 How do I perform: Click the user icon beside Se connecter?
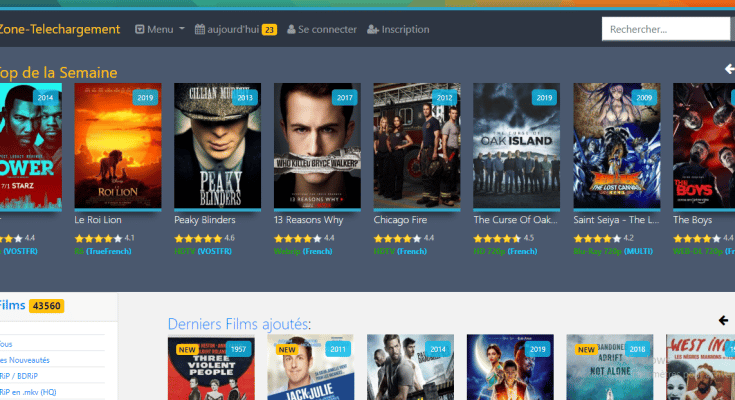[291, 30]
